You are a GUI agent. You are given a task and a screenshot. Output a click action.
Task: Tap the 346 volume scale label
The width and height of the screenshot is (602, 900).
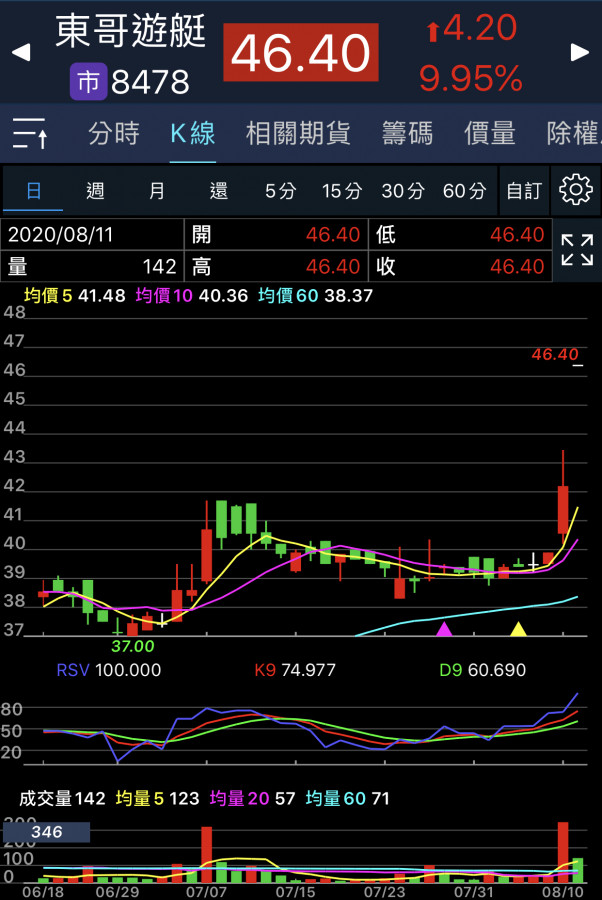[46, 832]
